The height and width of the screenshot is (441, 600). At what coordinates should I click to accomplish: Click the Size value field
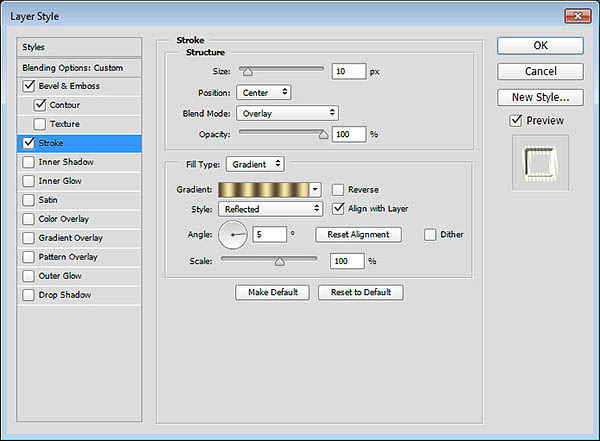[349, 71]
